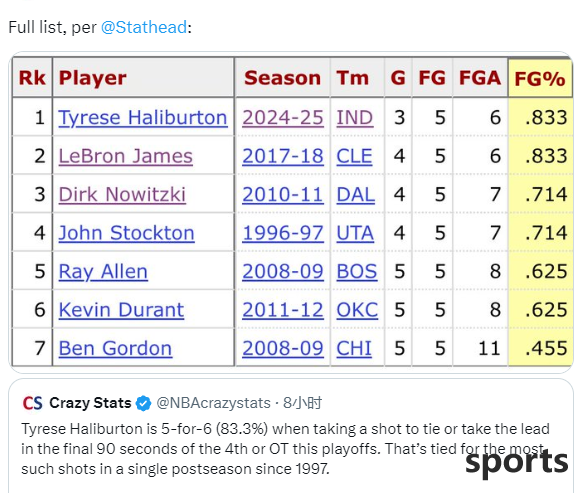This screenshot has height=493, width=583.
Task: Open the OKC team link
Action: coord(357,310)
